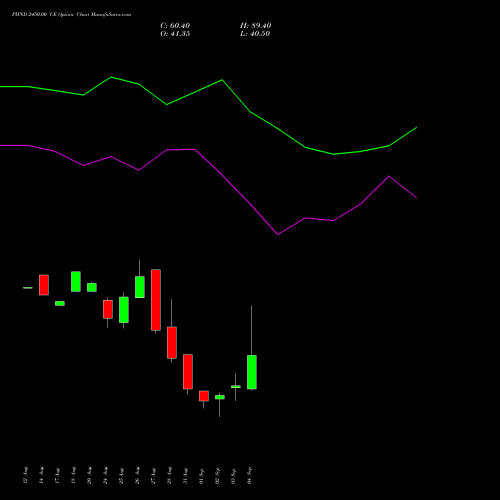Viewport: 500px width, 500px height.
Task: Click the green indicator line's final rising segment
Action: click(x=403, y=137)
